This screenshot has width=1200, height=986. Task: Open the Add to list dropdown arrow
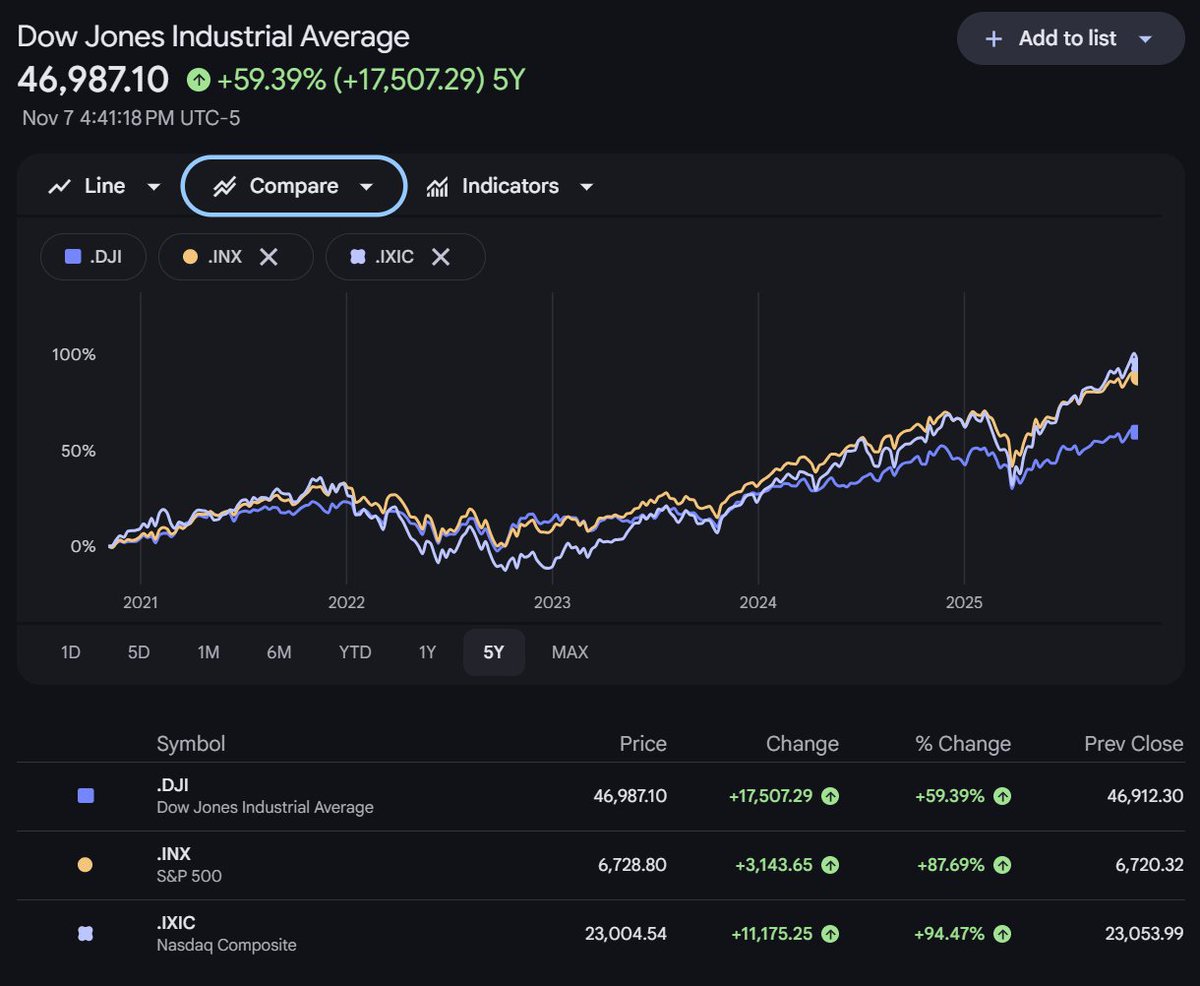point(1146,39)
